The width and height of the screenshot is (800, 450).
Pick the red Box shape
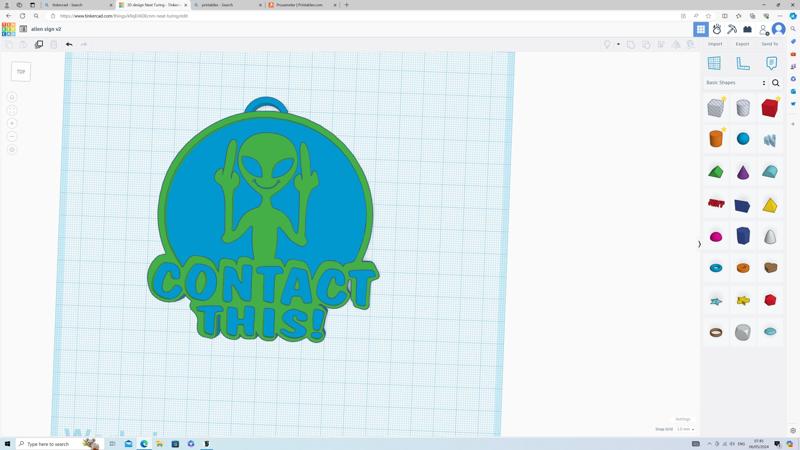pos(770,108)
